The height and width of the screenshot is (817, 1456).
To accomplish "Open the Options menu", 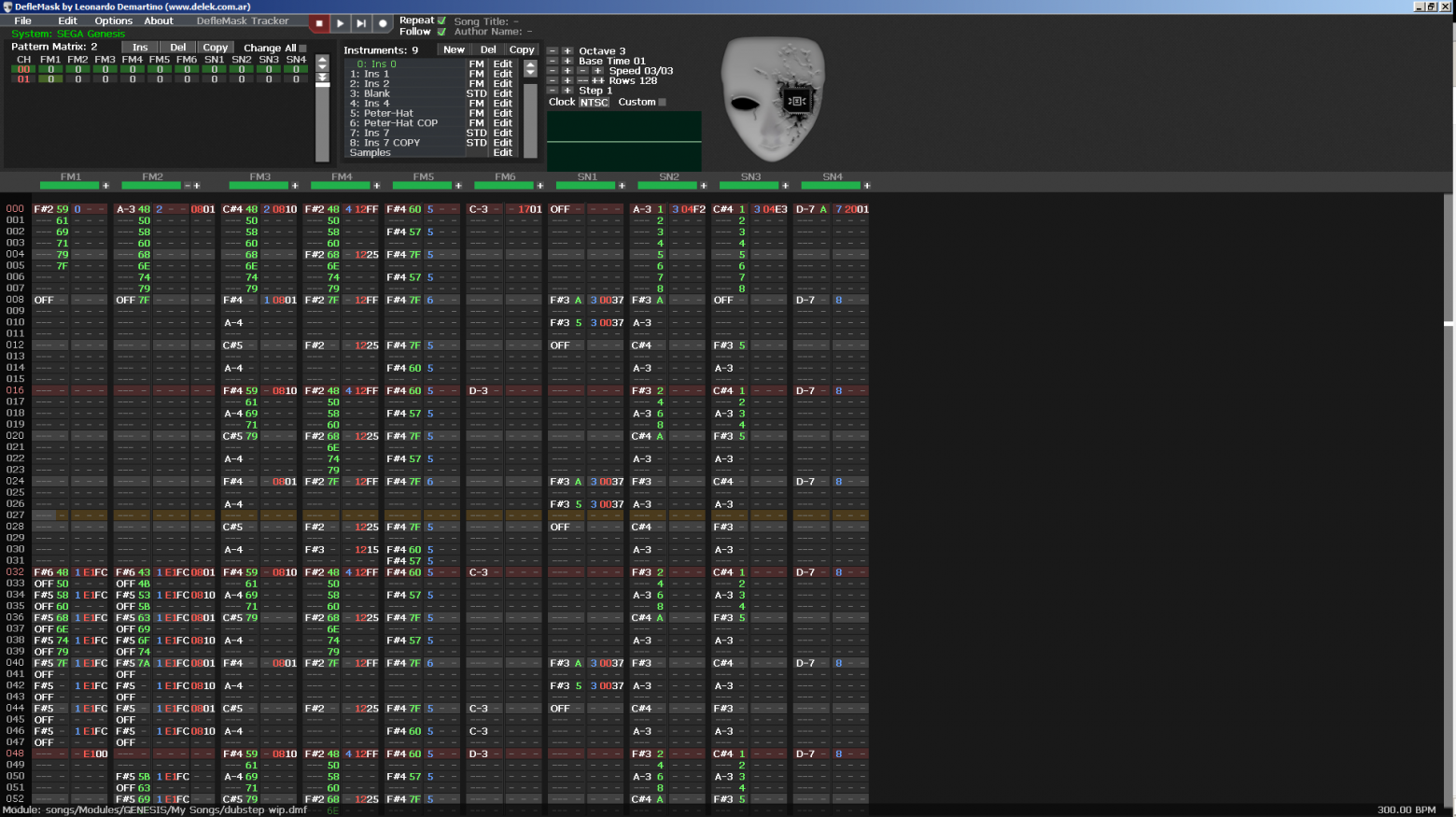I will click(x=113, y=21).
